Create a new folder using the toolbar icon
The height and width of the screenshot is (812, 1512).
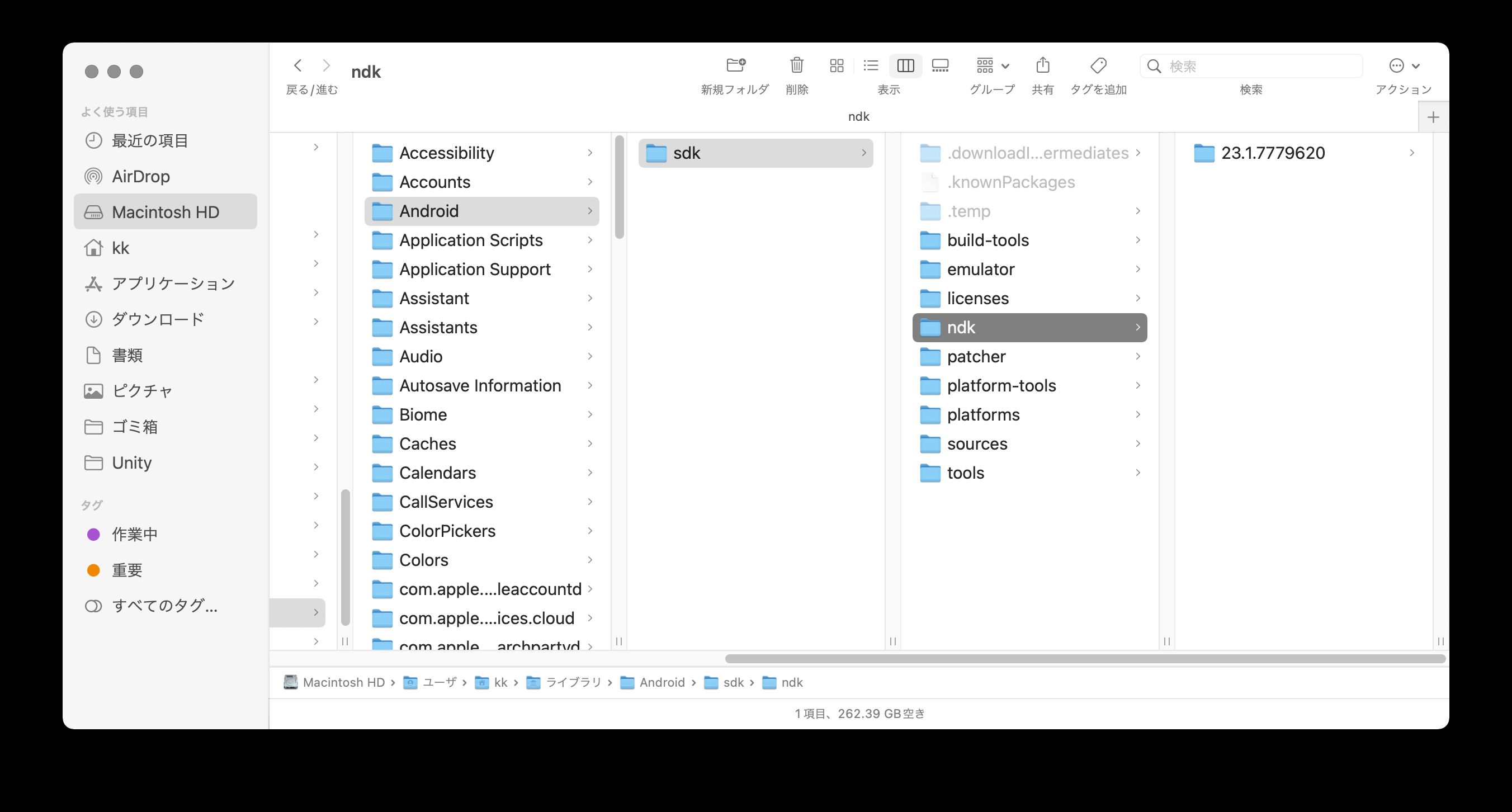[734, 66]
